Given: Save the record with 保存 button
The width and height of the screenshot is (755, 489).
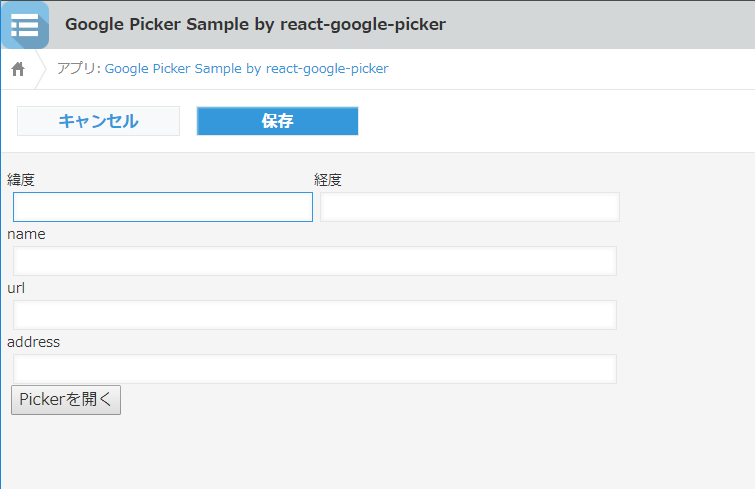Looking at the screenshot, I should click(x=277, y=121).
